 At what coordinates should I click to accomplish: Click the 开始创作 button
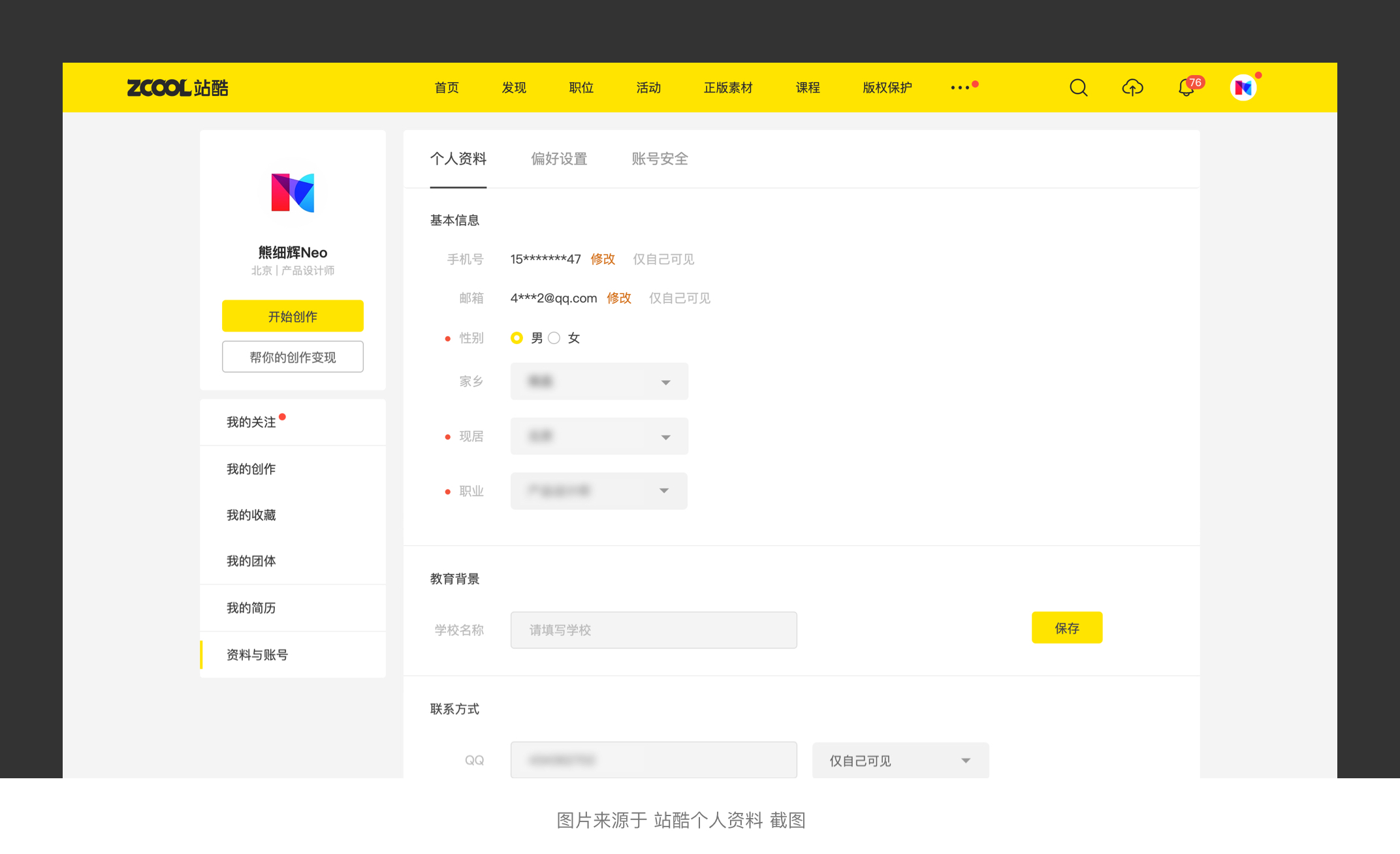coord(293,317)
